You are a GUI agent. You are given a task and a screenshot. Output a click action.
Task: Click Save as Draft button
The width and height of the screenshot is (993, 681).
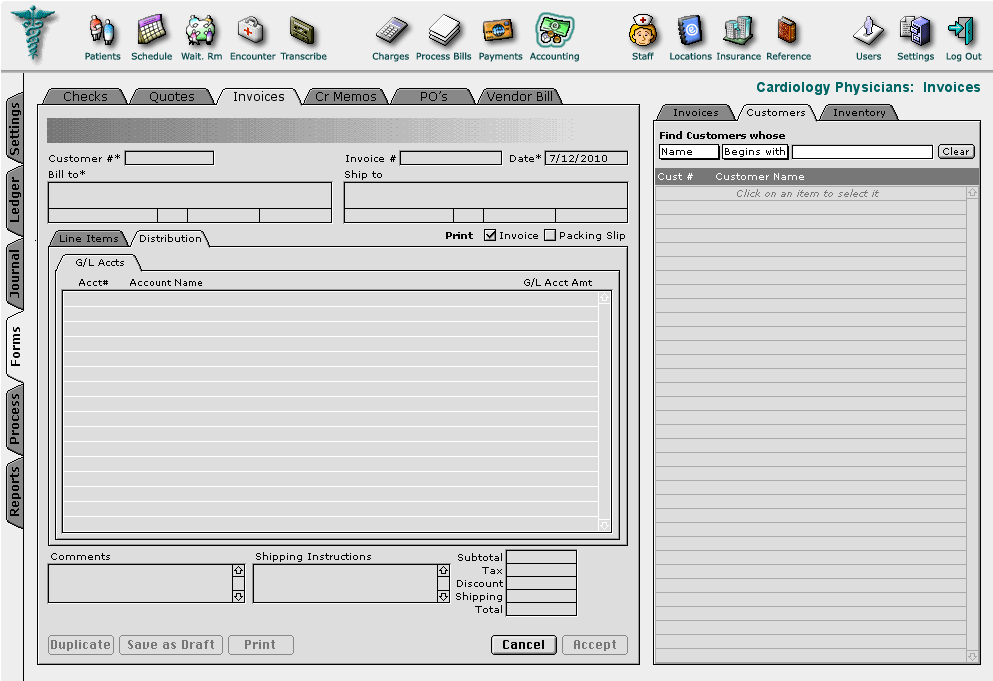click(171, 645)
